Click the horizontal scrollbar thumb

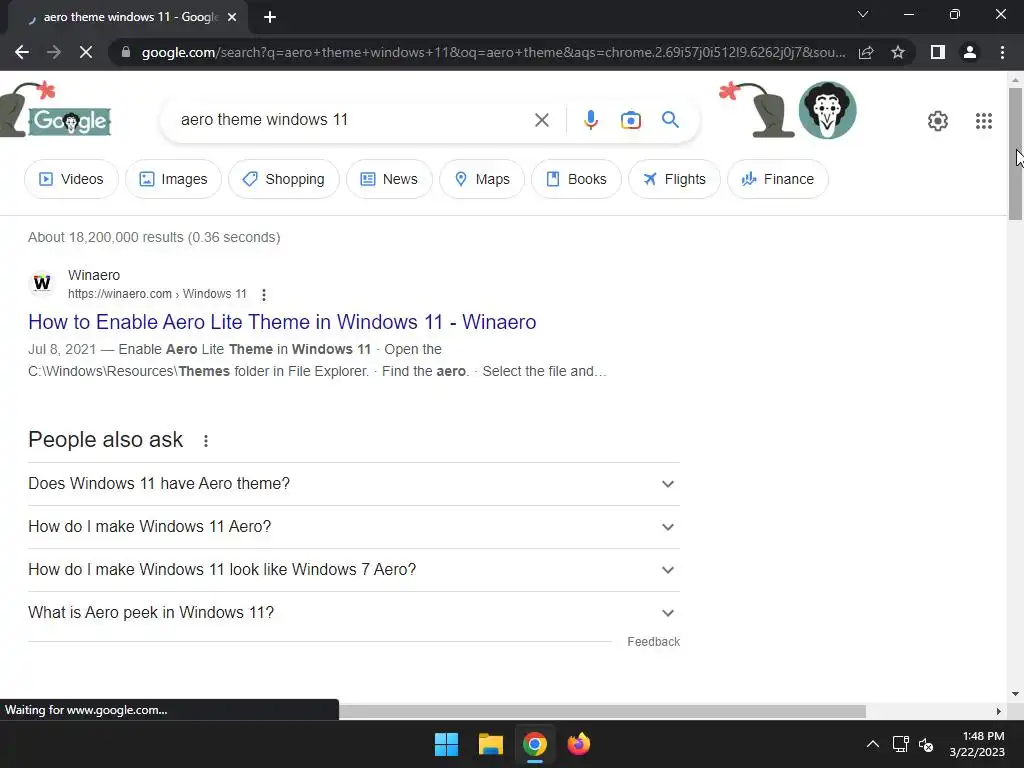[x=602, y=711]
